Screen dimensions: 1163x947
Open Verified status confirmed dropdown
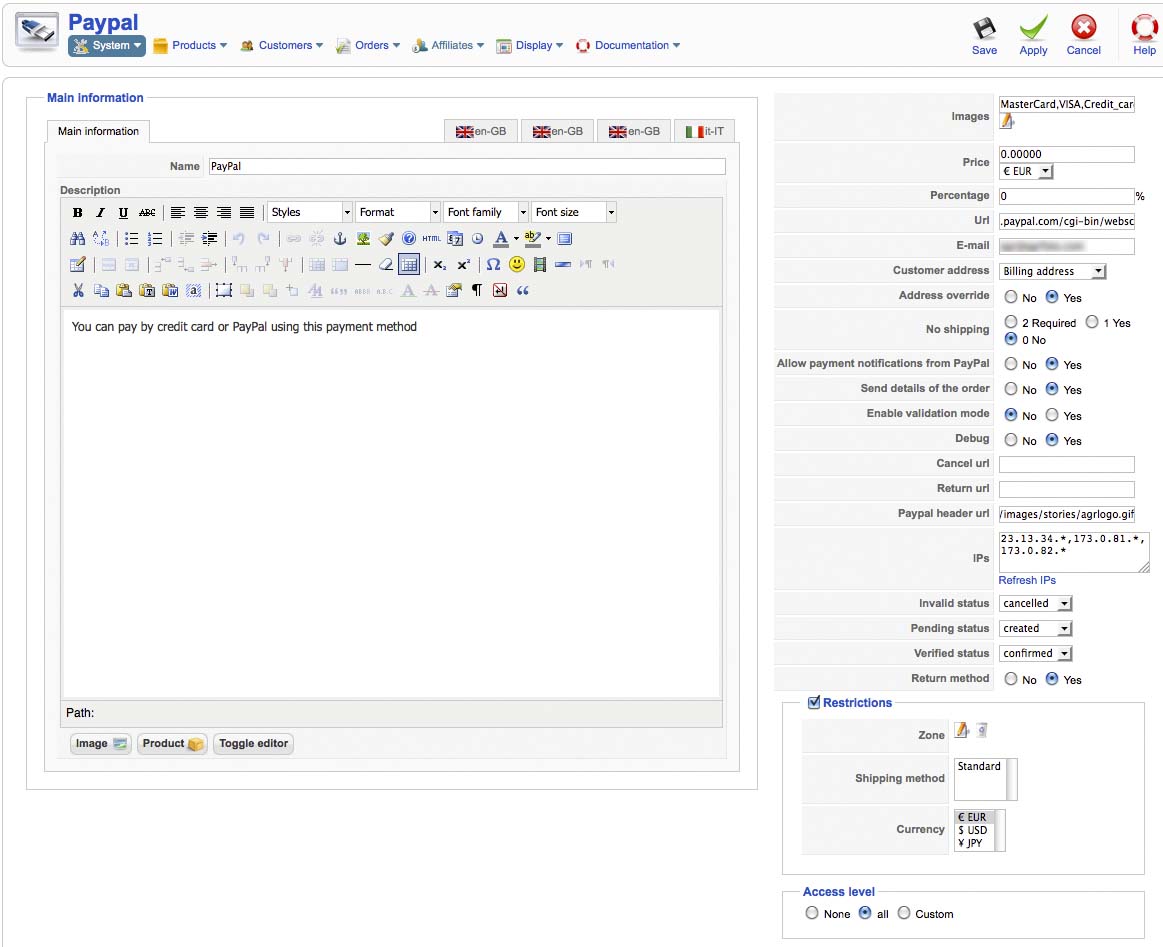tap(1035, 654)
